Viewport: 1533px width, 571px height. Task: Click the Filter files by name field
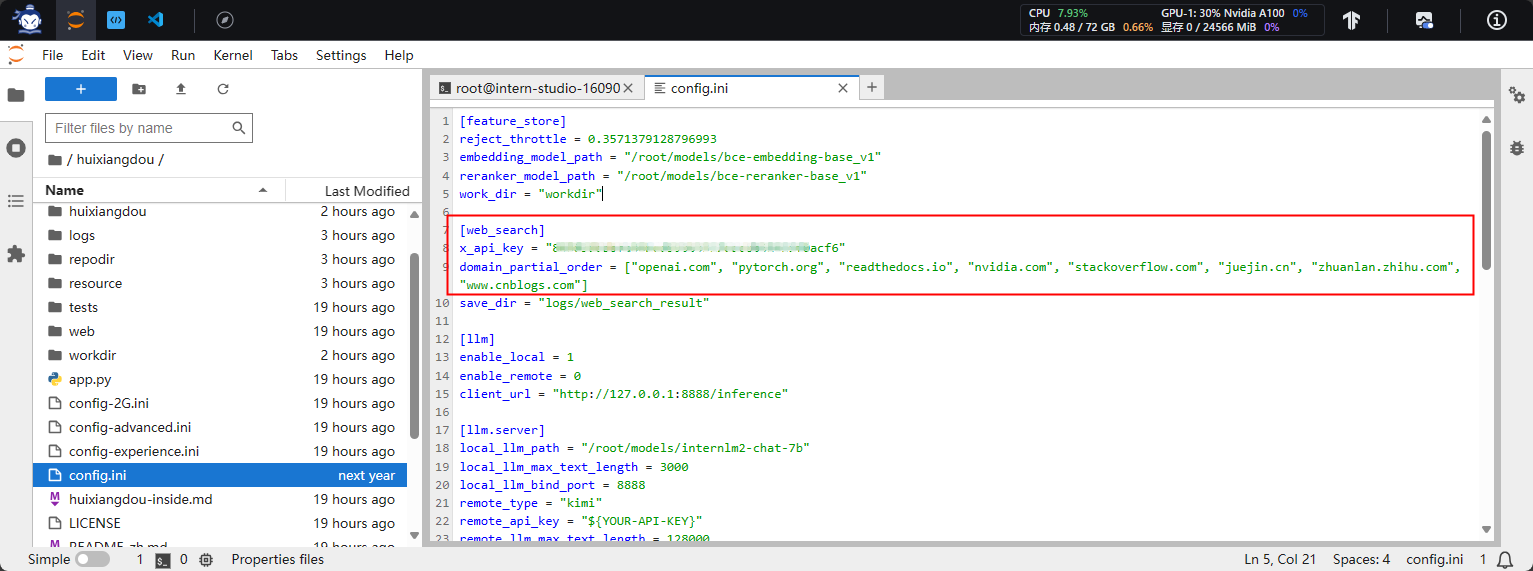[x=149, y=128]
